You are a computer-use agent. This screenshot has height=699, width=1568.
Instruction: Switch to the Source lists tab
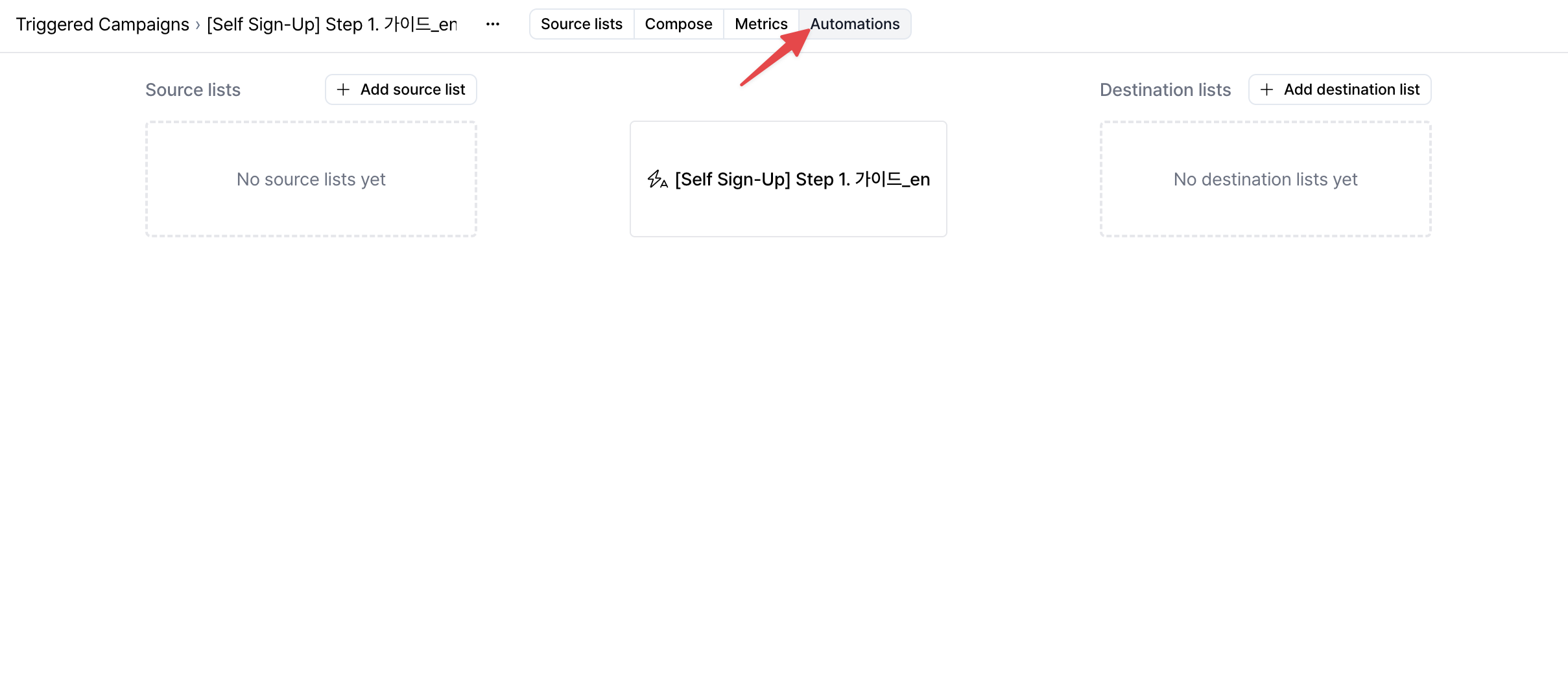pos(582,24)
